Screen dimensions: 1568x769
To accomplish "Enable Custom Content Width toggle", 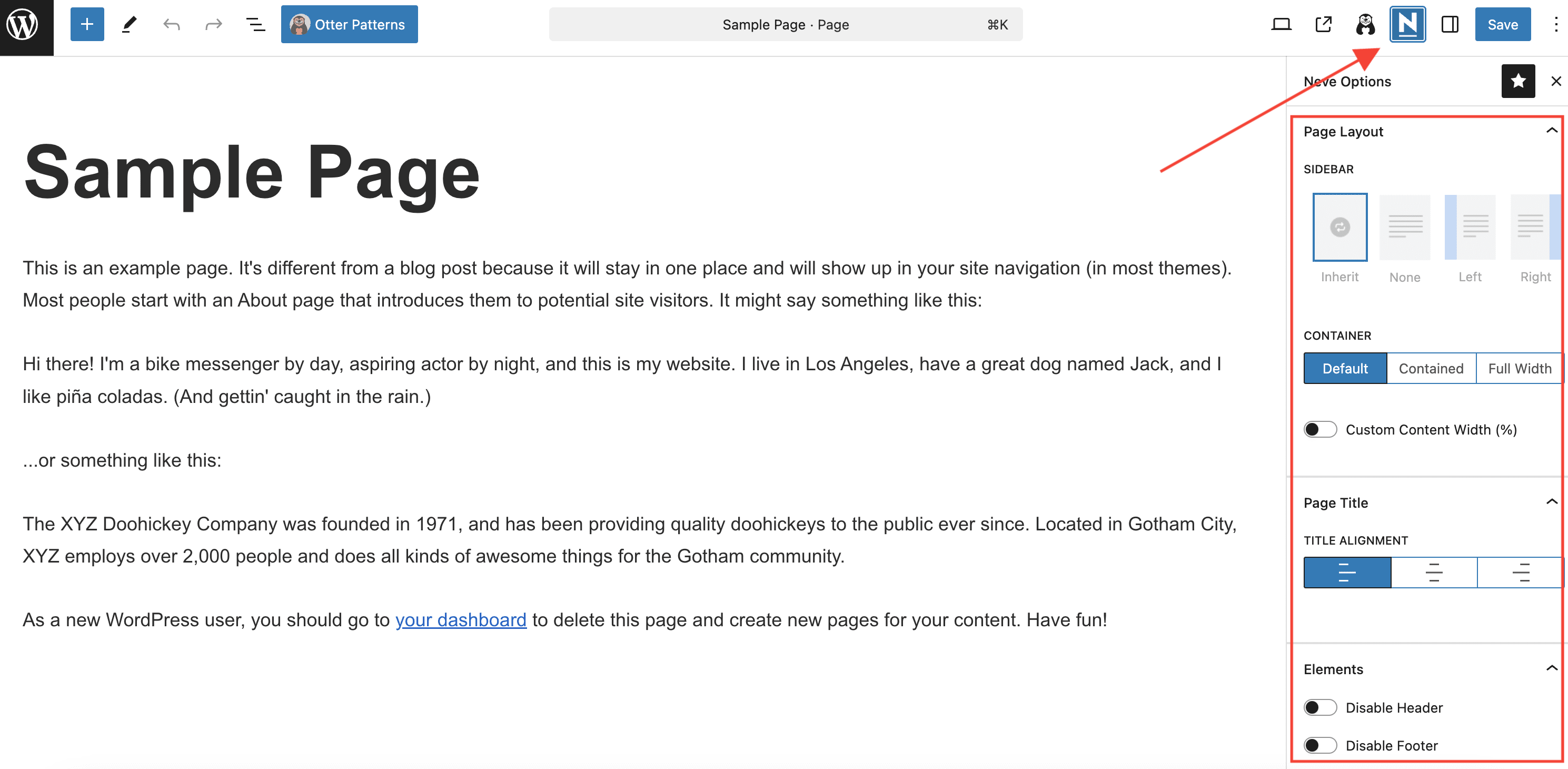I will (x=1319, y=429).
